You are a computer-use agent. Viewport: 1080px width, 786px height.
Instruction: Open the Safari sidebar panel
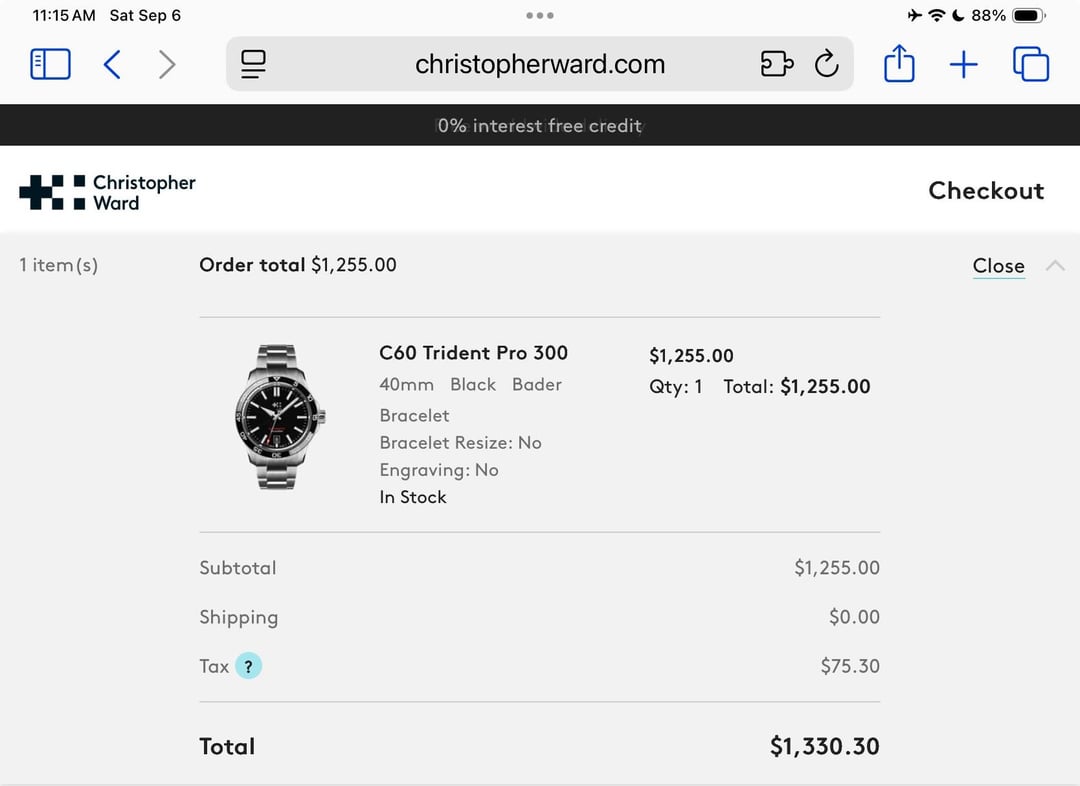click(x=50, y=64)
